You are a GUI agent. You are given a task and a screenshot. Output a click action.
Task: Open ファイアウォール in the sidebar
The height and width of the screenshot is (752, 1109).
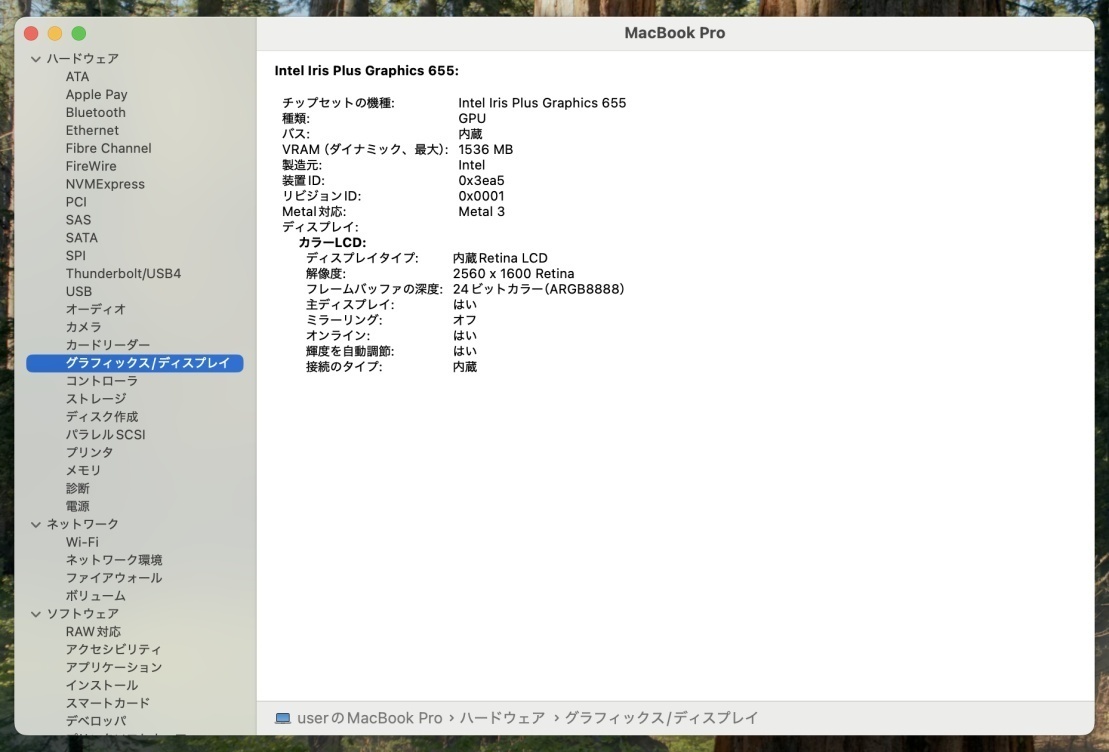(114, 578)
